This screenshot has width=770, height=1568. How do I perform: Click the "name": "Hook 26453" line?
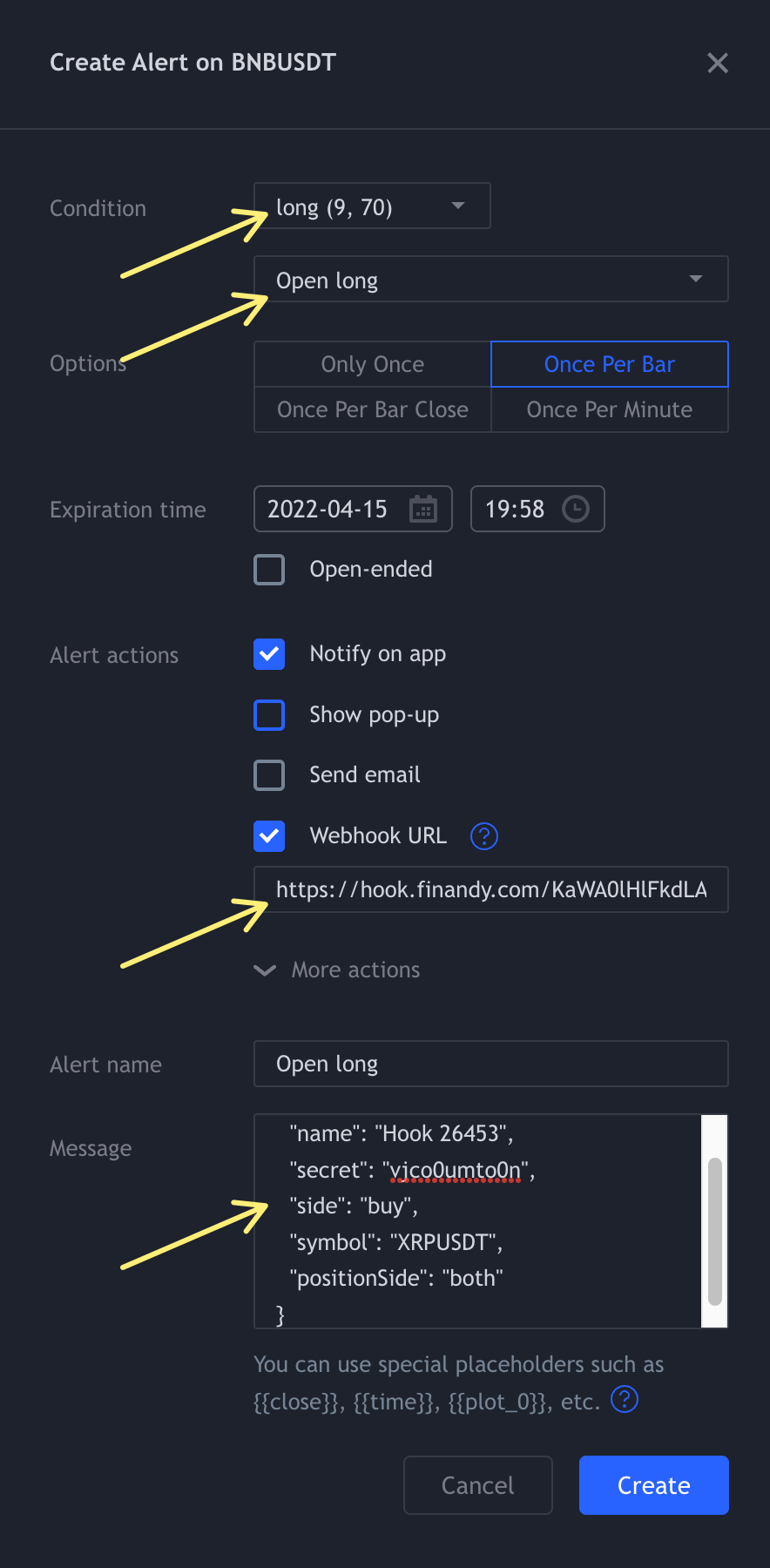tap(402, 1133)
